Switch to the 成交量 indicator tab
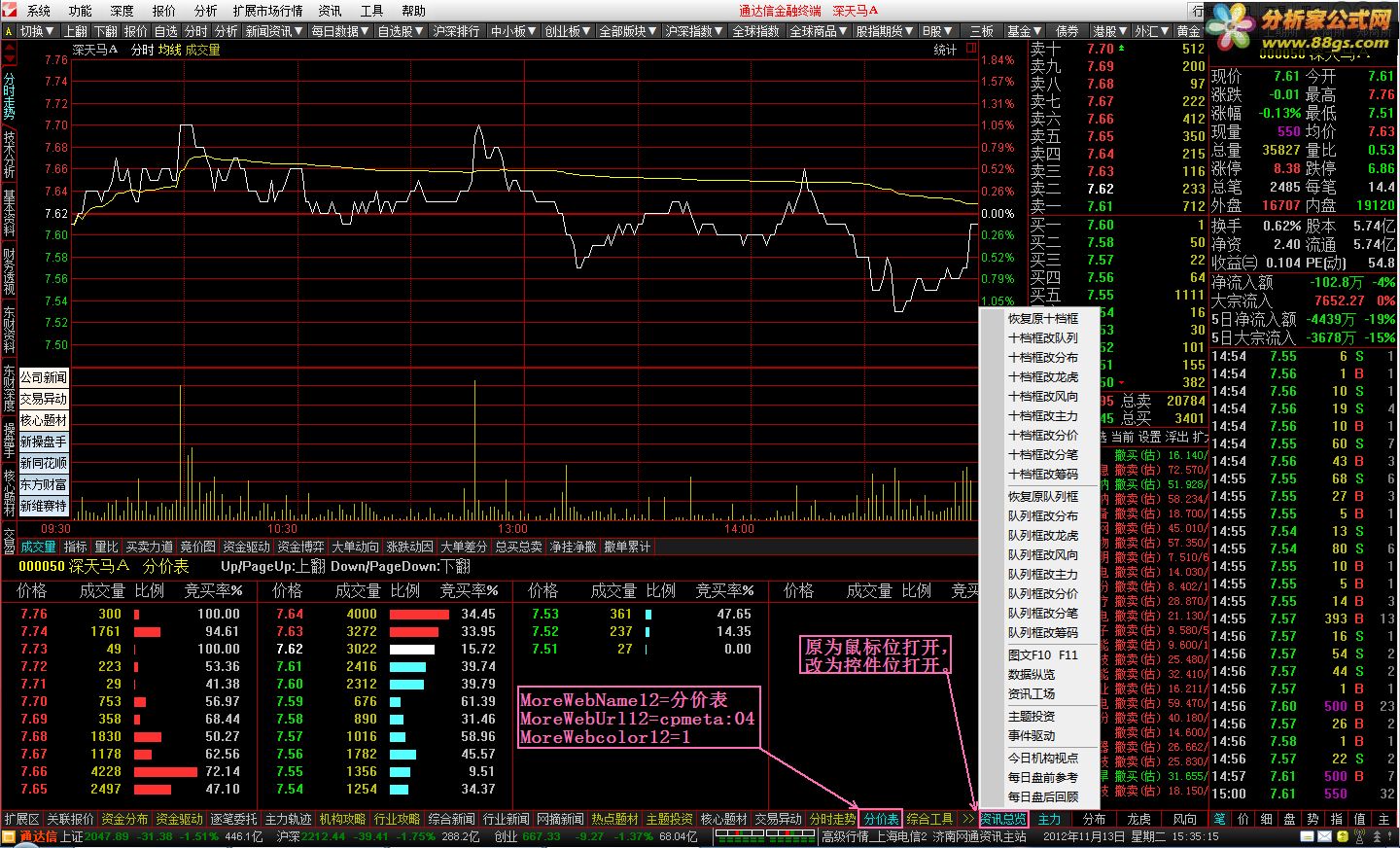 click(x=38, y=548)
